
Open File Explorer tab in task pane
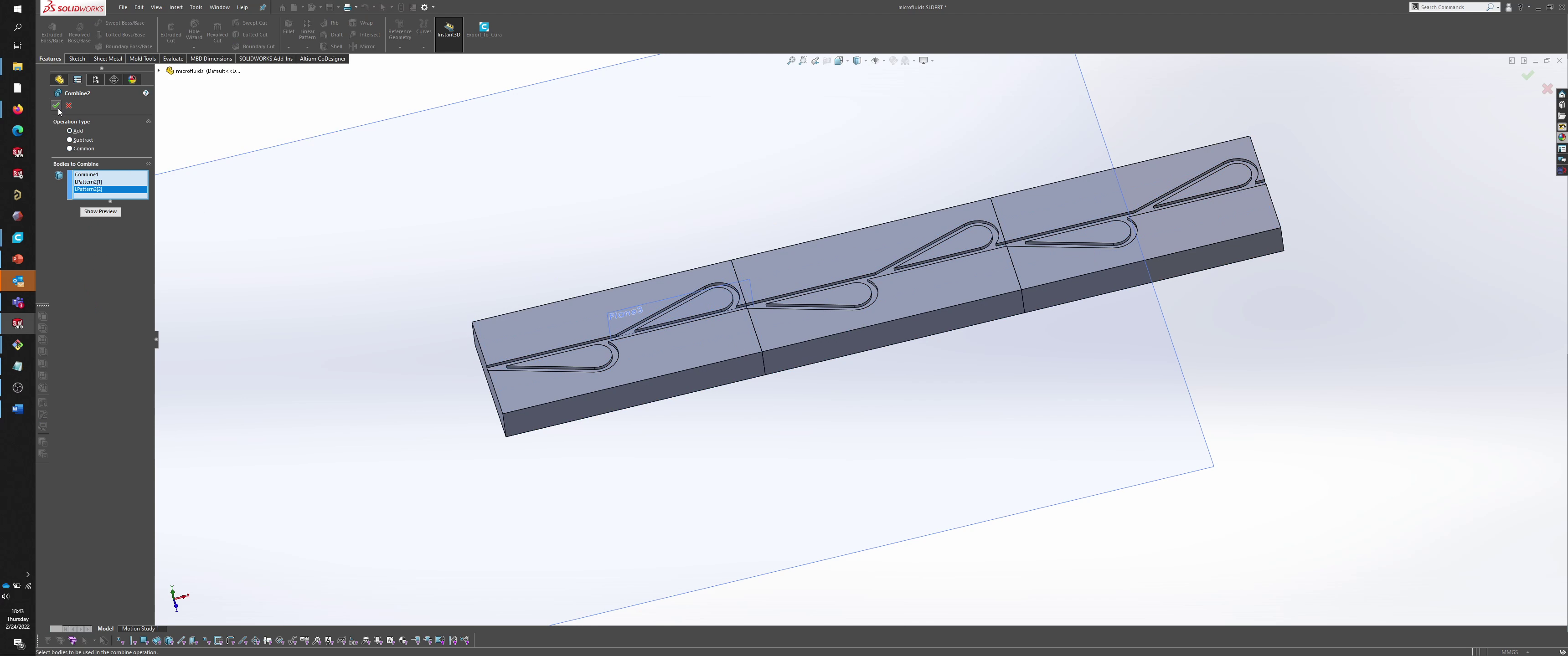[1562, 116]
